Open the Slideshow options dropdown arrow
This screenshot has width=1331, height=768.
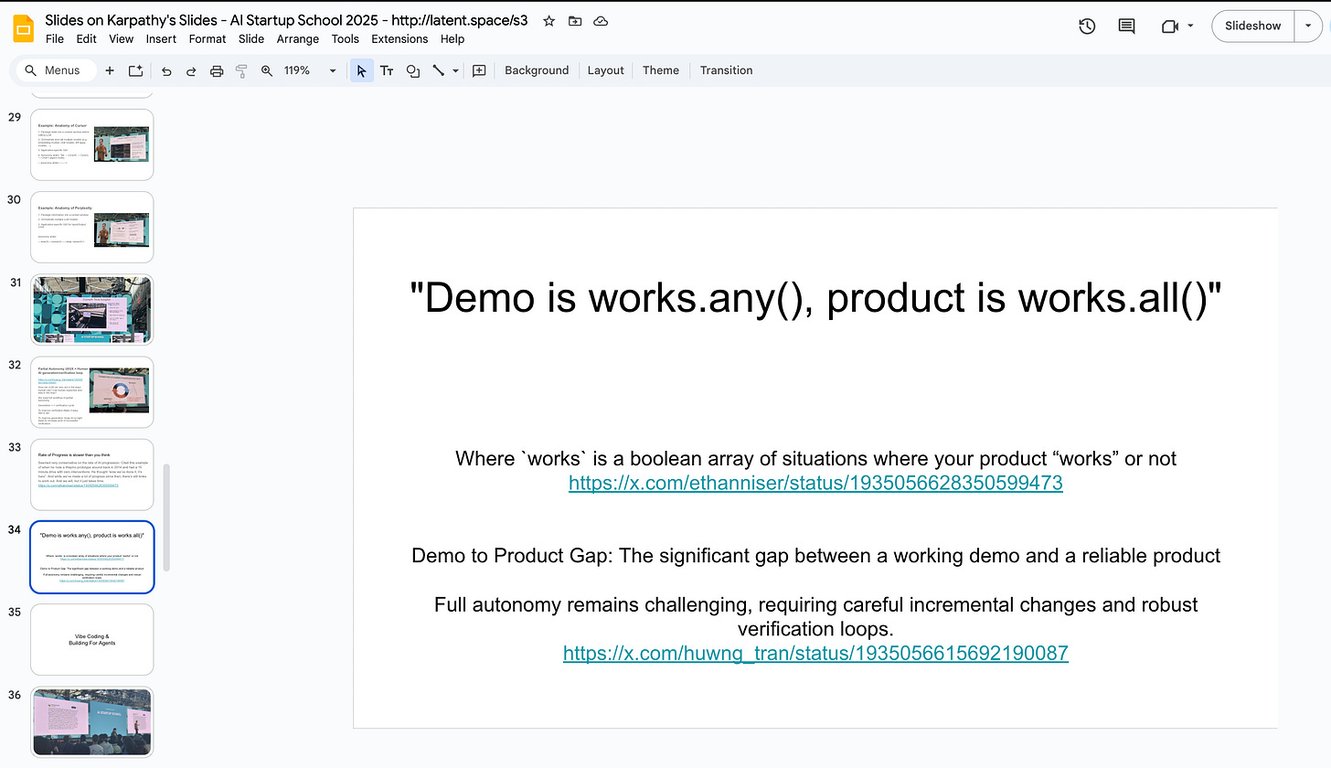[1308, 26]
